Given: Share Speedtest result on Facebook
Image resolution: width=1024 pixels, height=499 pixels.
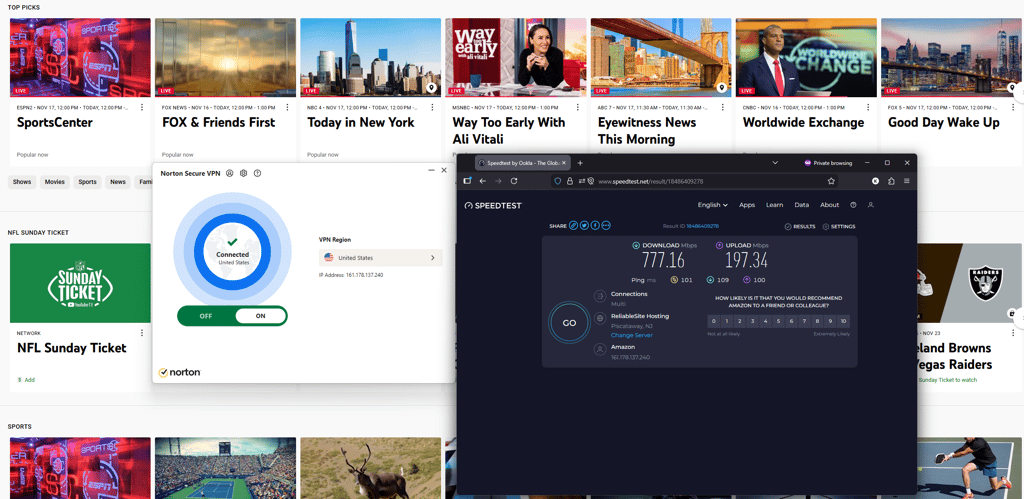Looking at the screenshot, I should tap(595, 225).
